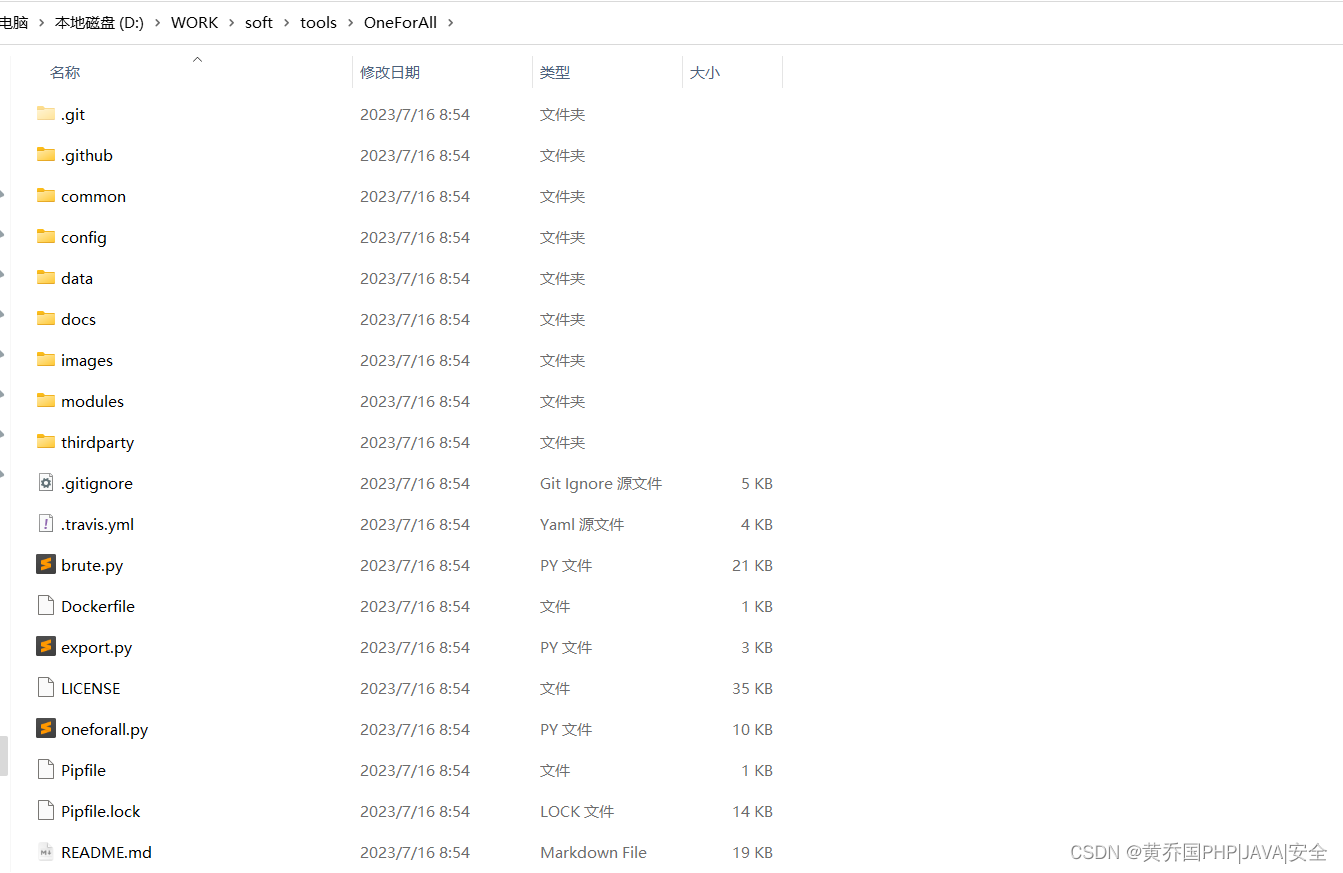The image size is (1343, 873).
Task: Click the 21 KB size of brute.py
Action: coord(752,565)
